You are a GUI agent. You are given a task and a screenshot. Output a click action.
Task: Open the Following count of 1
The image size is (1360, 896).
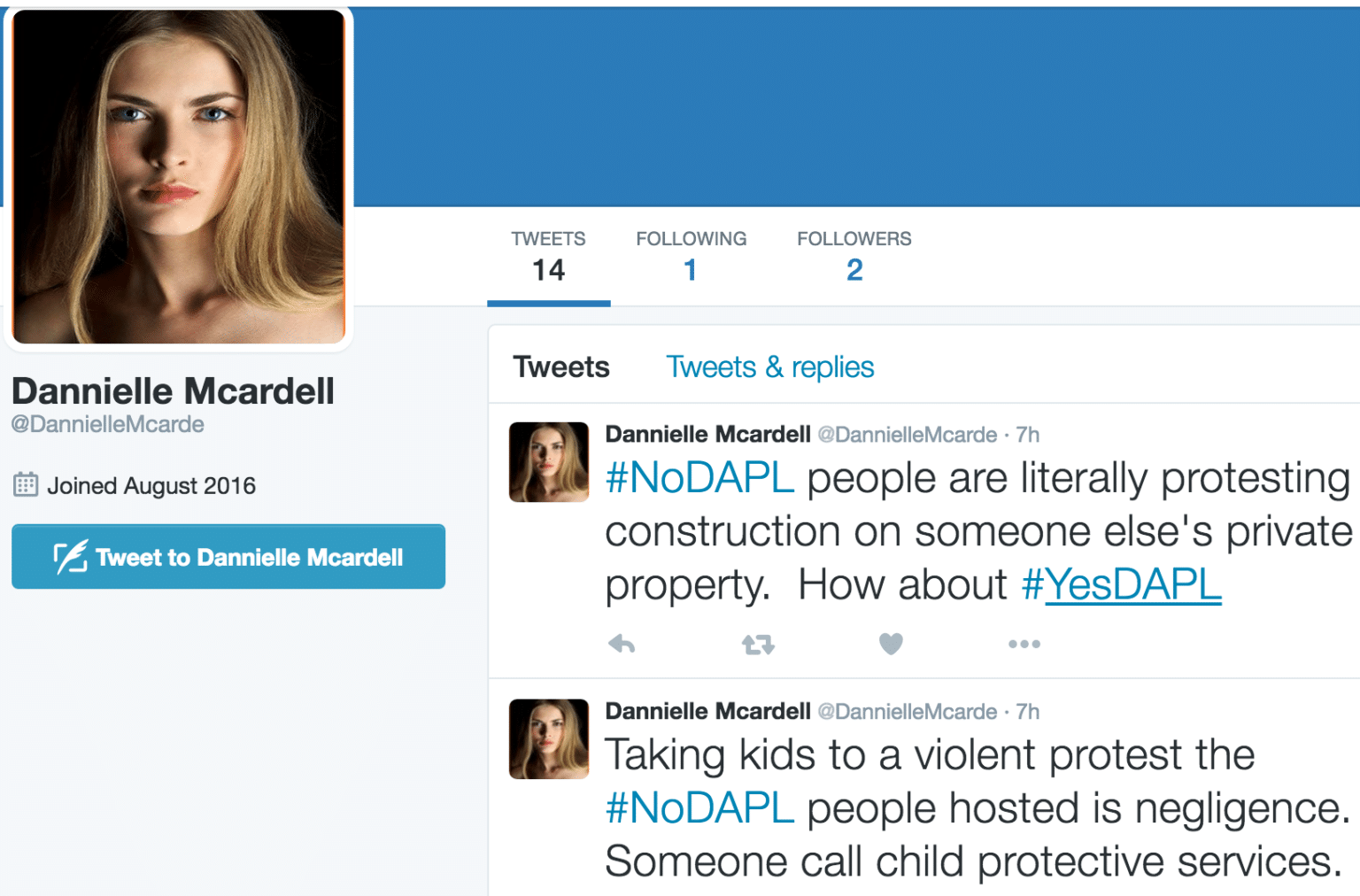[691, 258]
